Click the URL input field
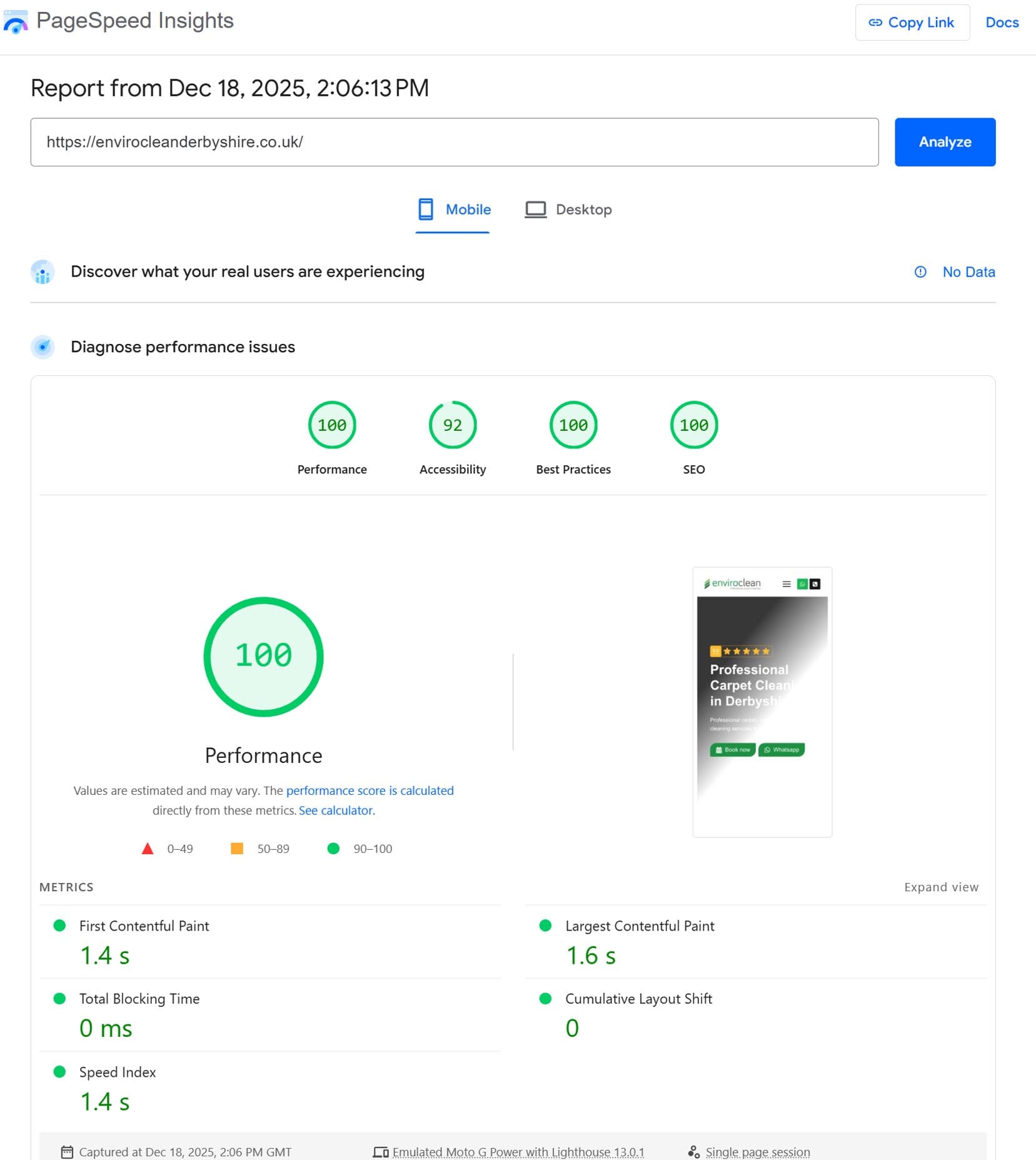Viewport: 1036px width, 1160px height. pos(454,143)
